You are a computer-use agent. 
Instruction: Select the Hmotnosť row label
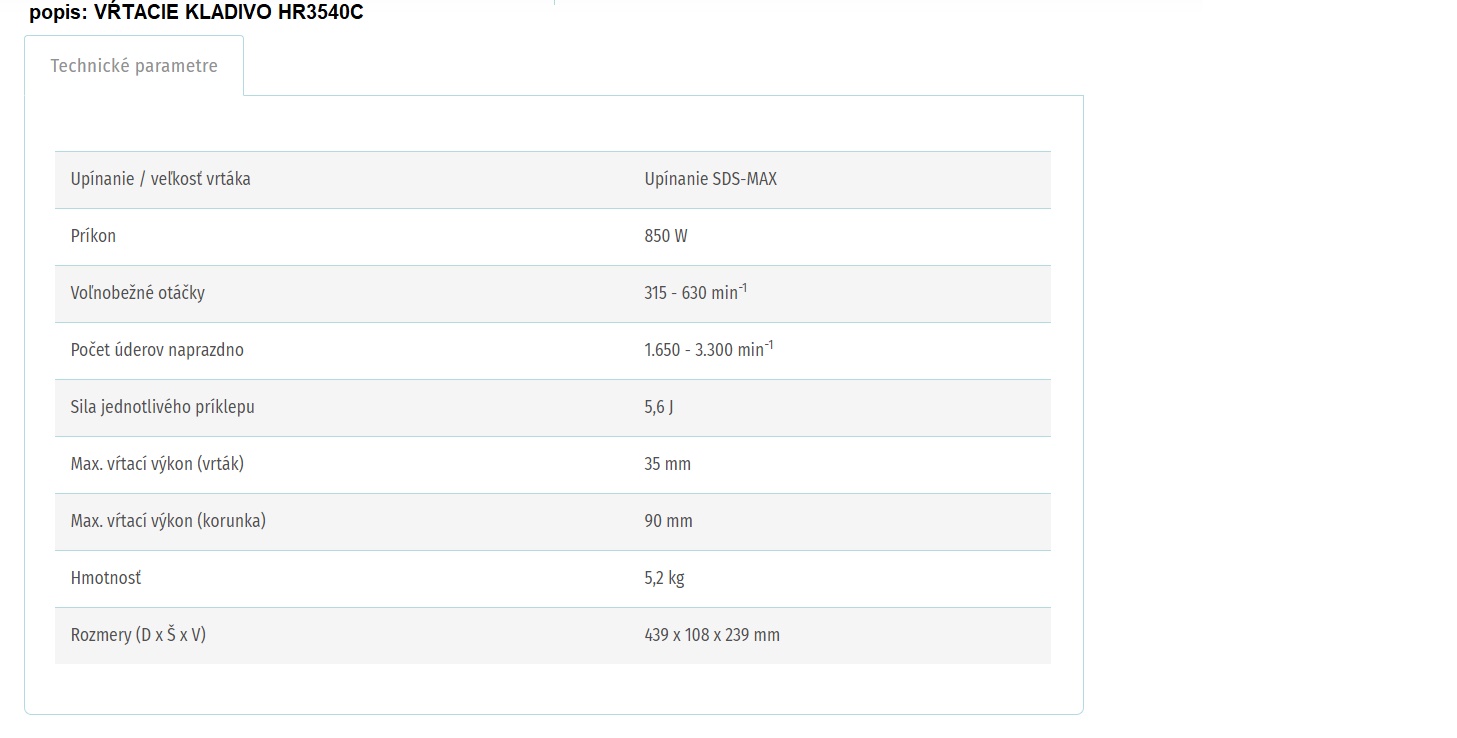[x=106, y=578]
